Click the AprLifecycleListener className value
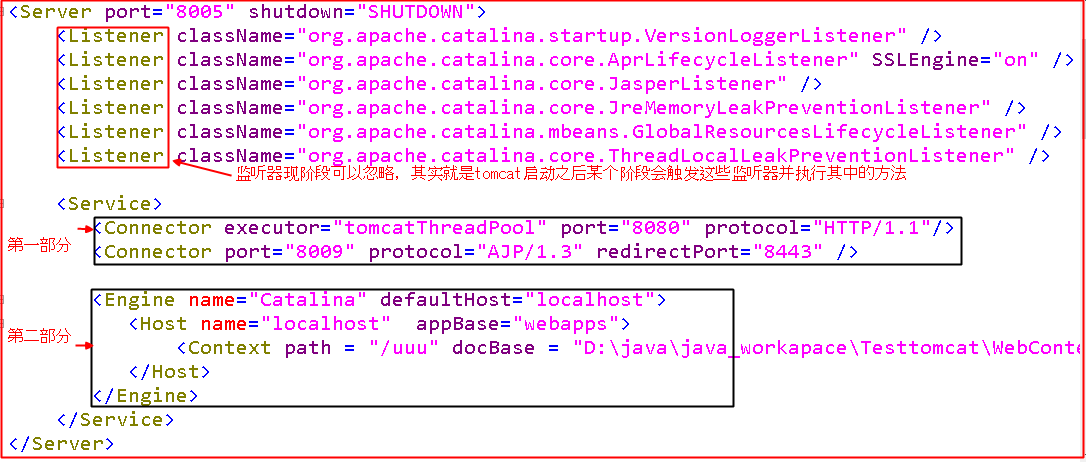The width and height of the screenshot is (1086, 462). (x=578, y=60)
